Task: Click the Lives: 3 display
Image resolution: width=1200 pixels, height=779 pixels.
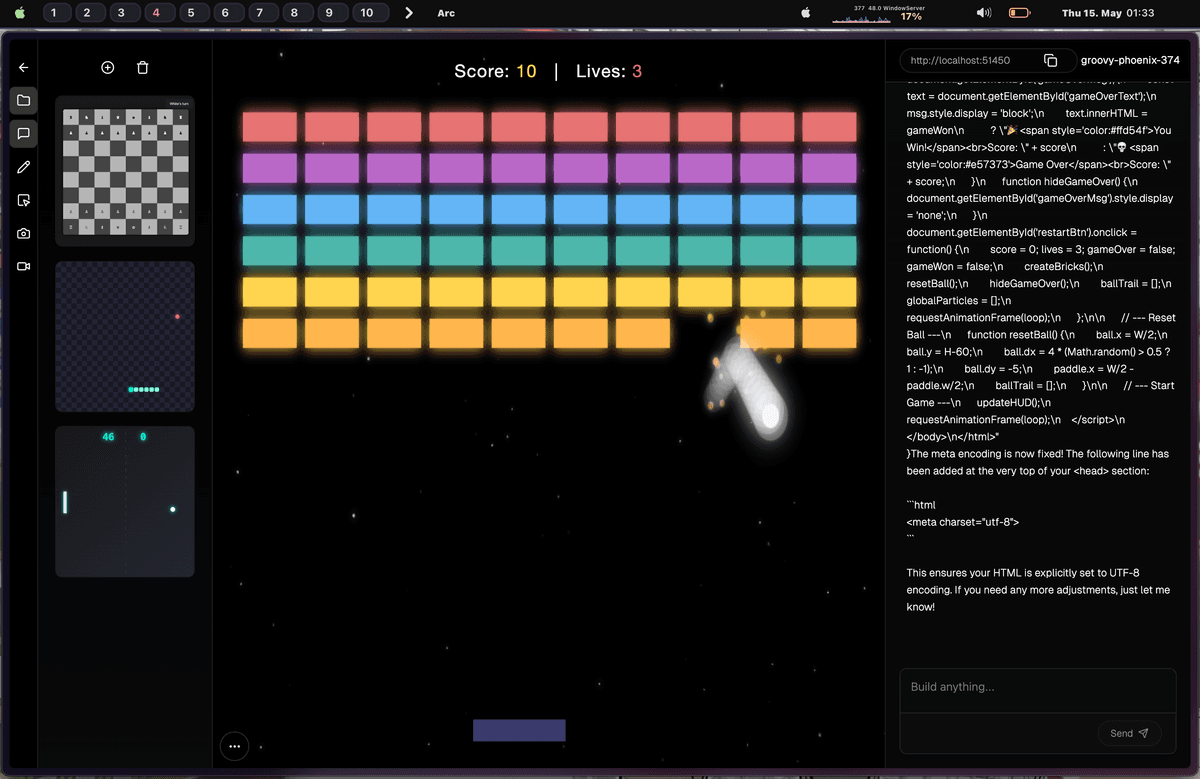Action: (609, 71)
